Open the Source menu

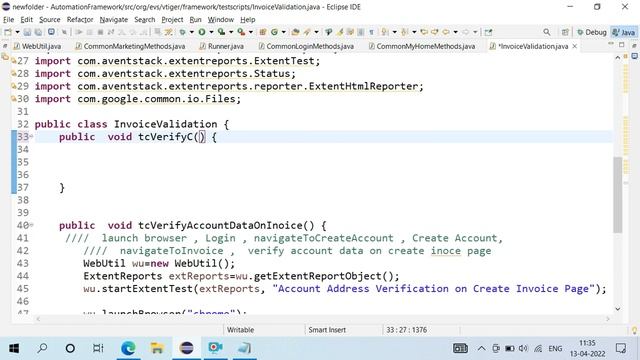click(49, 20)
